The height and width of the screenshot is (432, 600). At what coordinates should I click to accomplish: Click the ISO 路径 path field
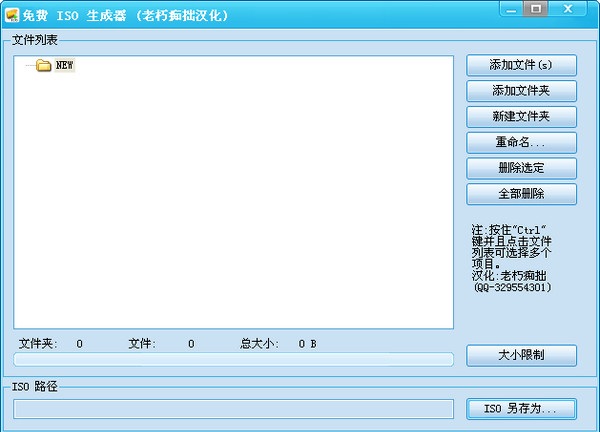pos(233,408)
